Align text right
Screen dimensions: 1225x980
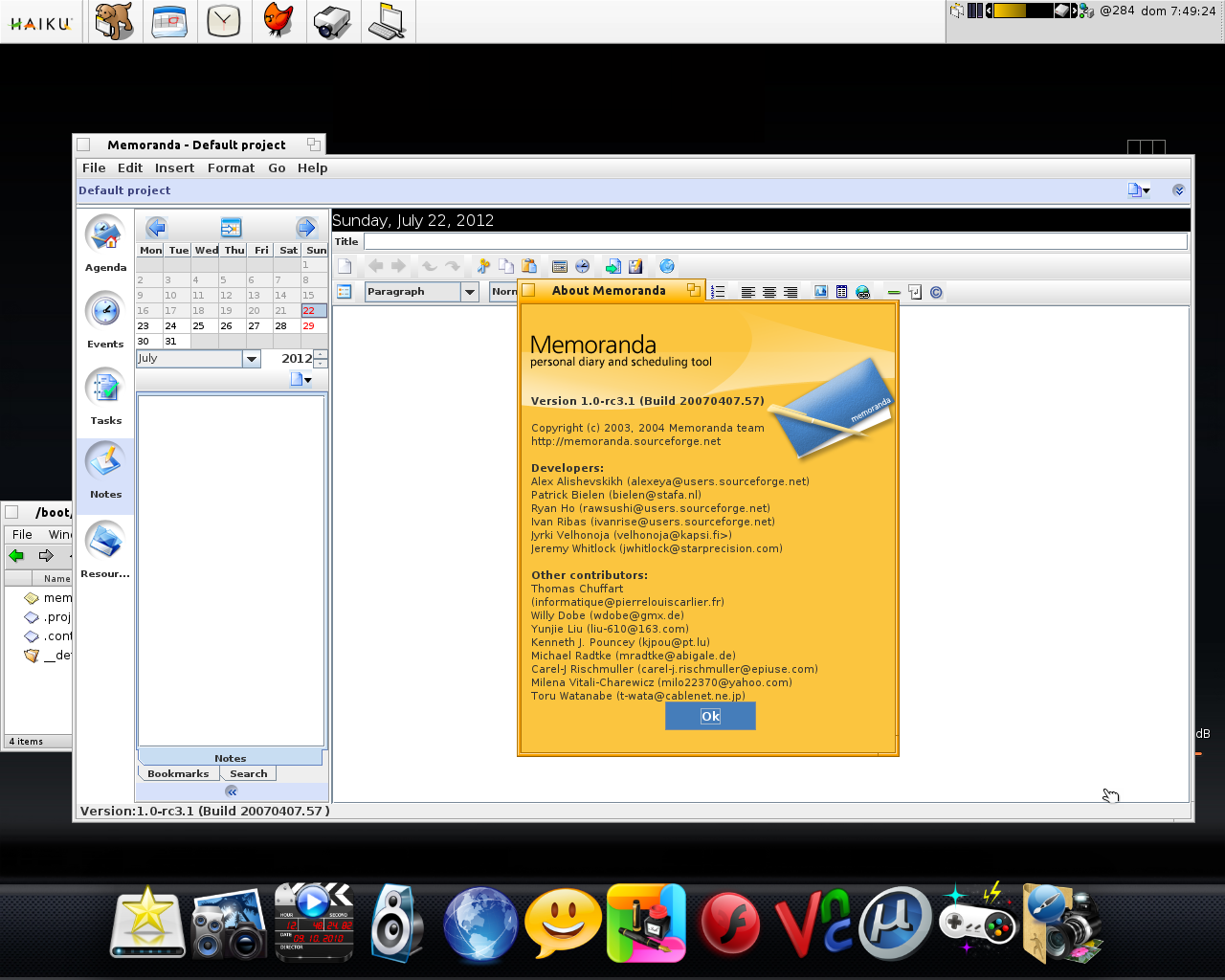click(791, 292)
